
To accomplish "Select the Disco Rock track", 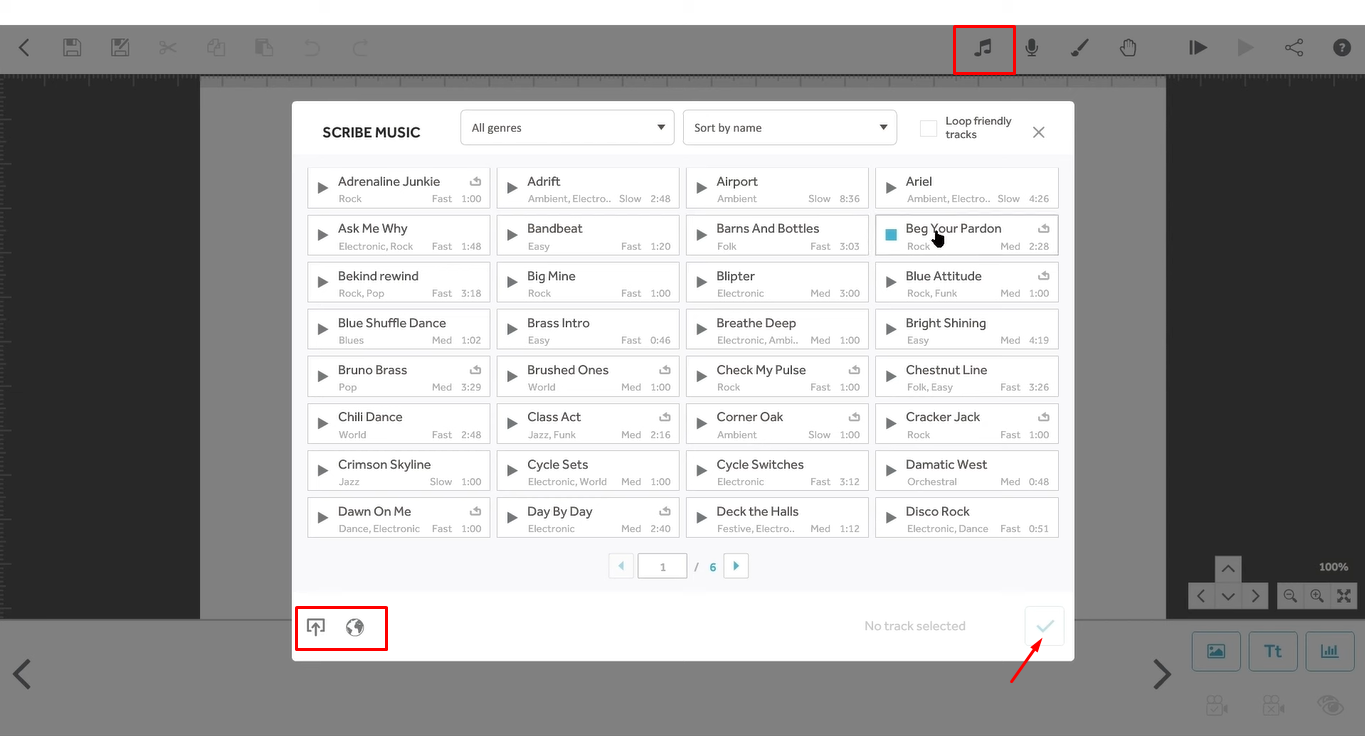I will click(966, 518).
